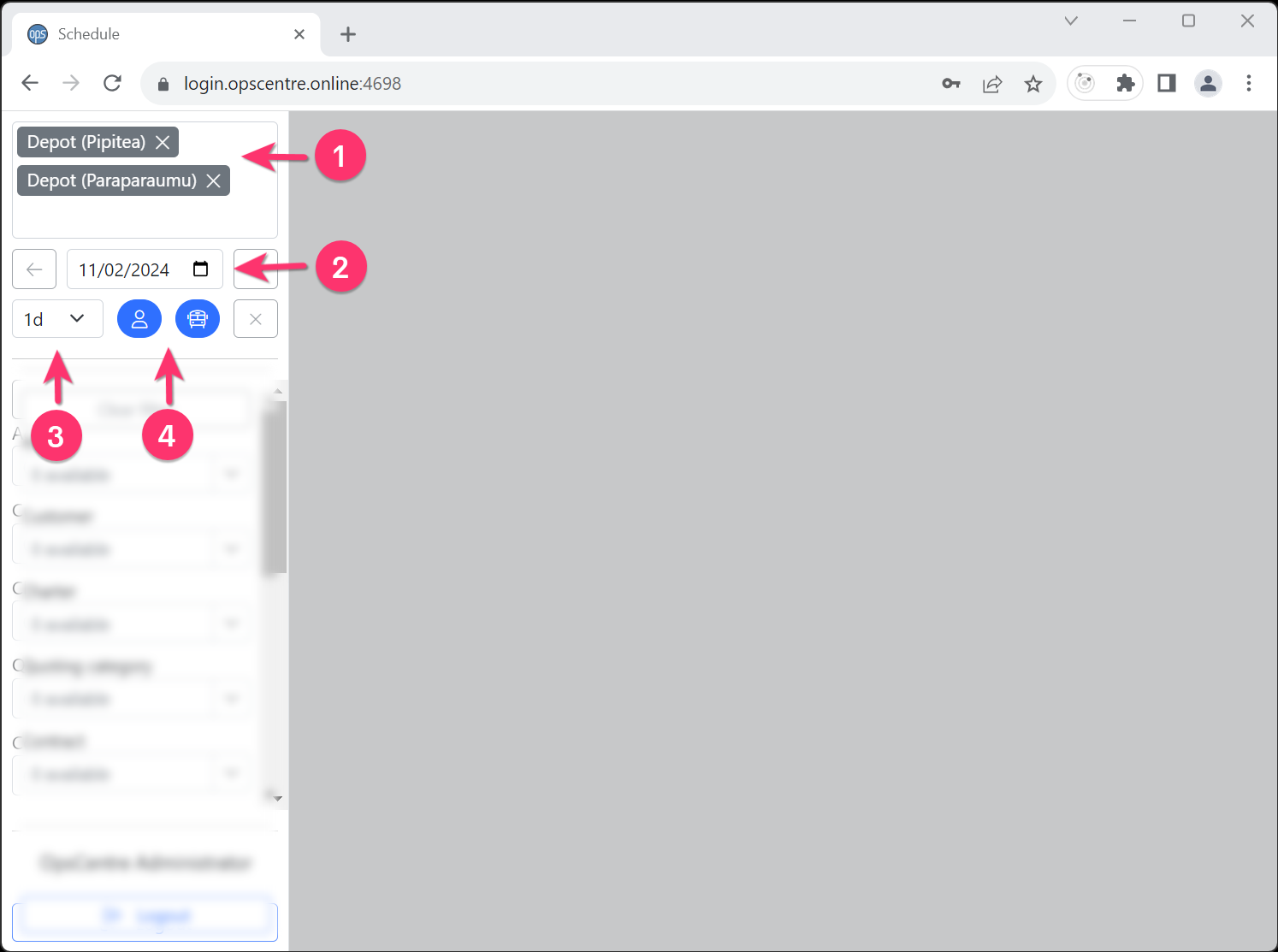The image size is (1278, 952).
Task: Remove the Depot (Pipitea) filter chip
Action: pyautogui.click(x=162, y=141)
